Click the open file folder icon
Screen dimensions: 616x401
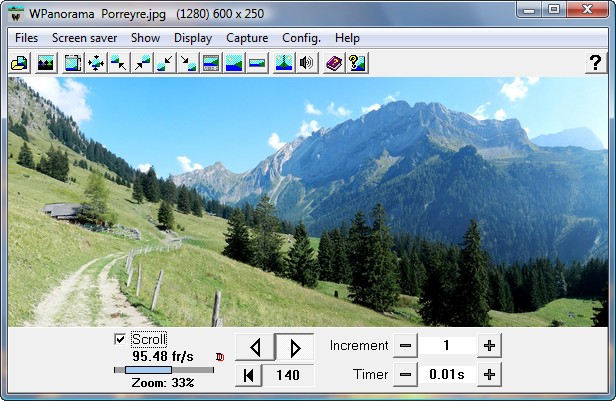[18, 63]
